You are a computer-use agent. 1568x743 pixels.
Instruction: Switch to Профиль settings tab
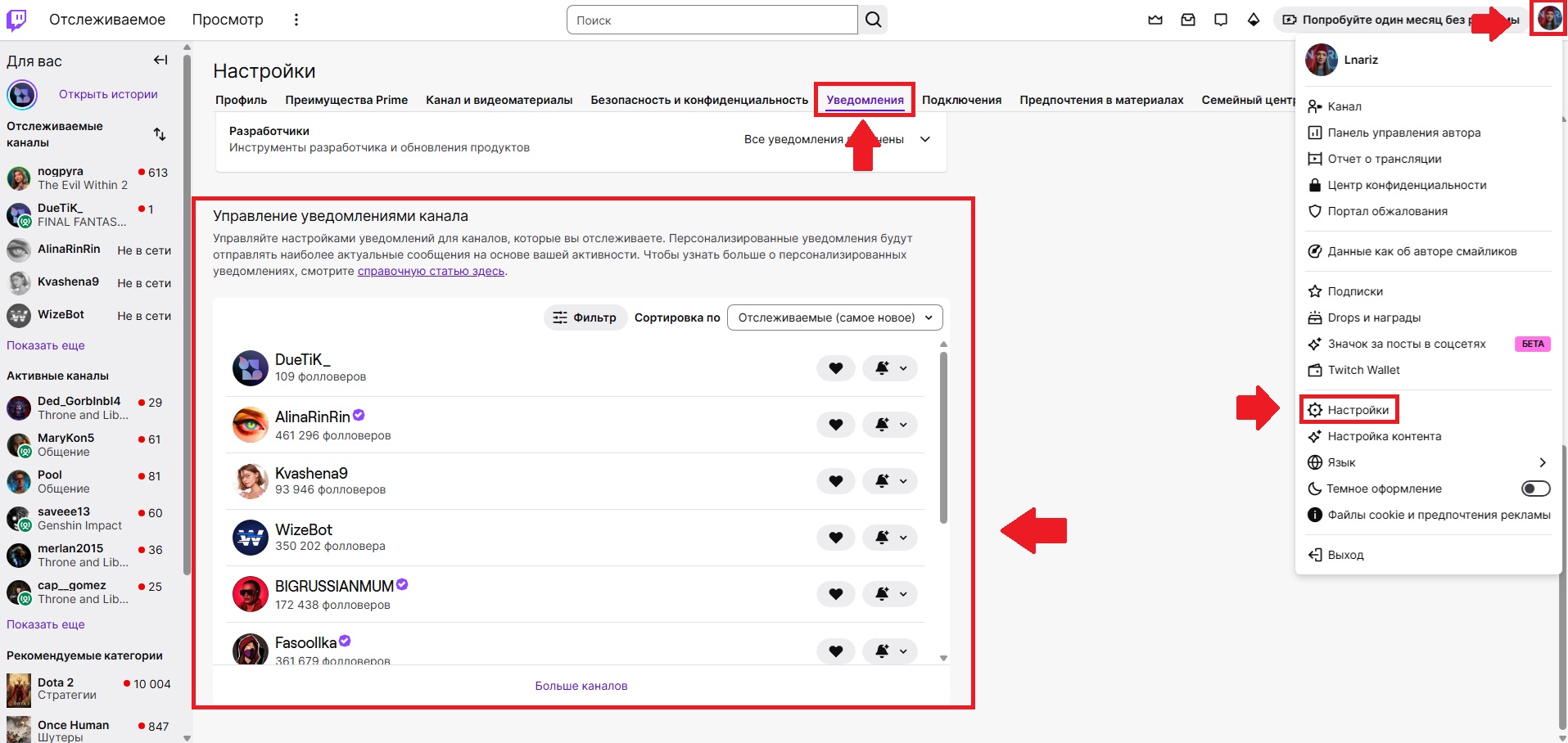[241, 100]
